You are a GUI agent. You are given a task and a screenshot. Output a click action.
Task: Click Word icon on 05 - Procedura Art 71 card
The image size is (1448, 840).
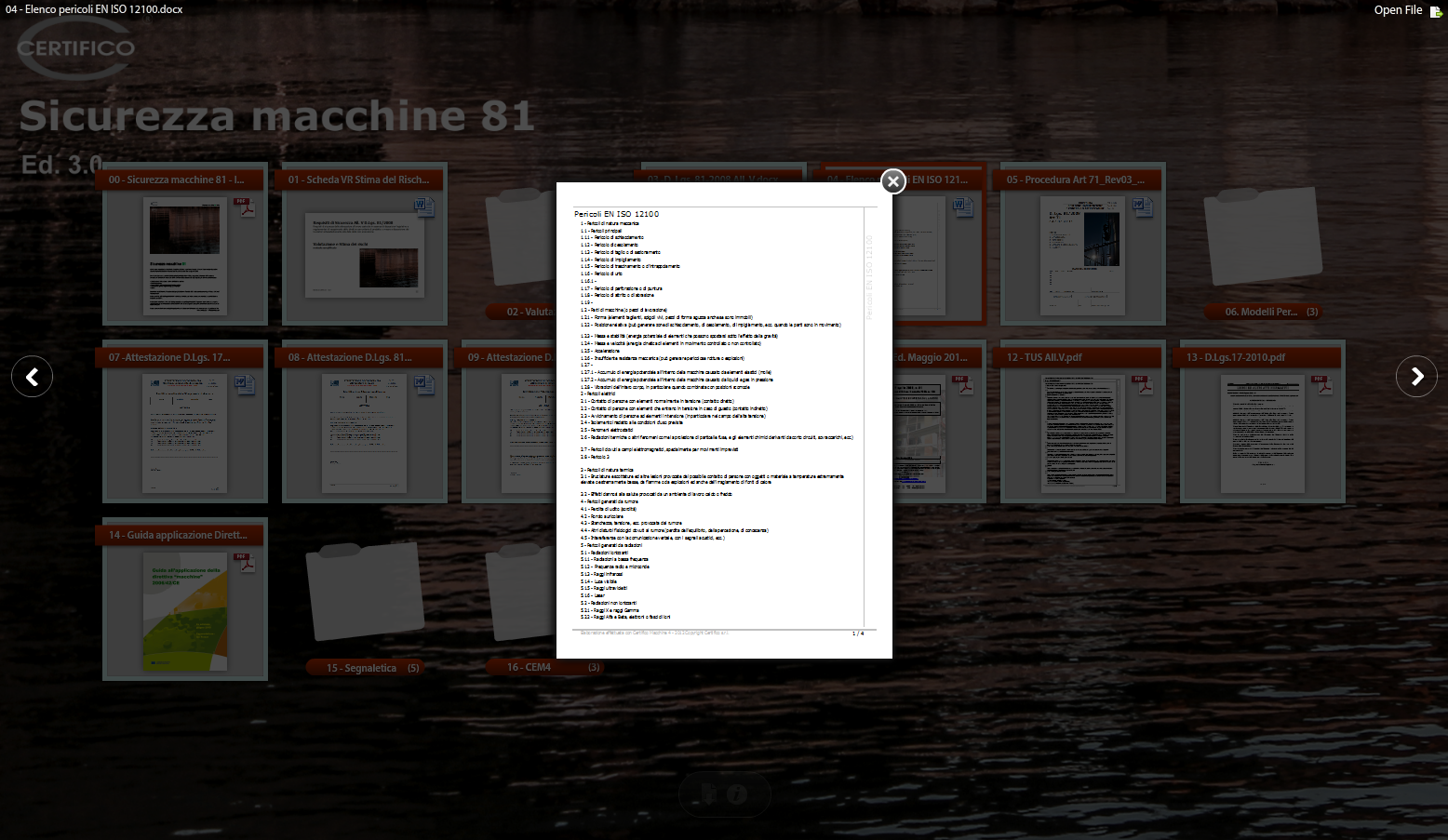tap(1143, 207)
